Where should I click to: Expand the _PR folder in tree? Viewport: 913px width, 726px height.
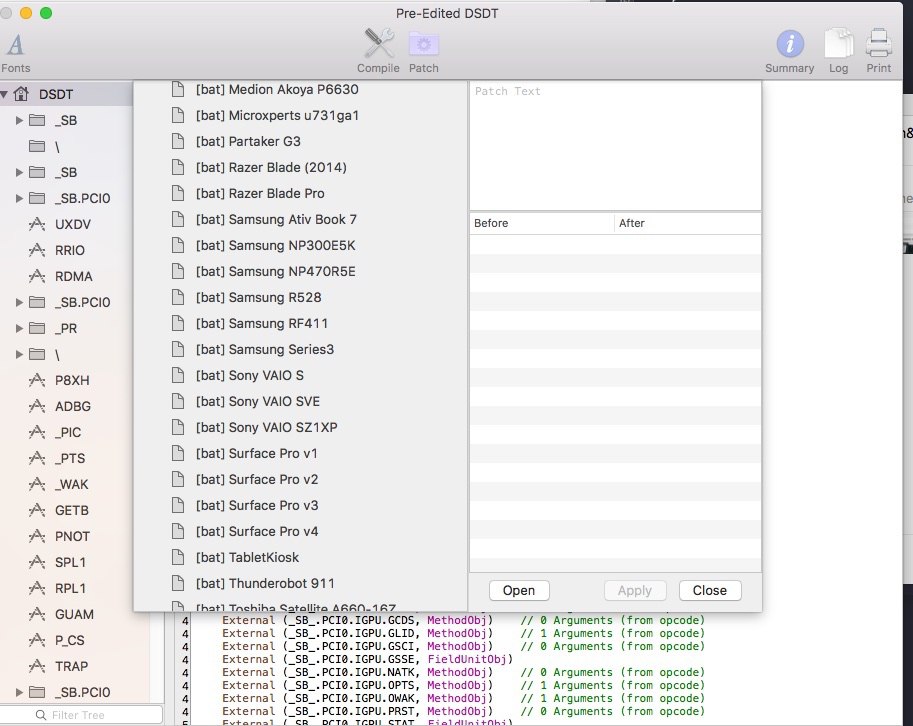[x=19, y=328]
